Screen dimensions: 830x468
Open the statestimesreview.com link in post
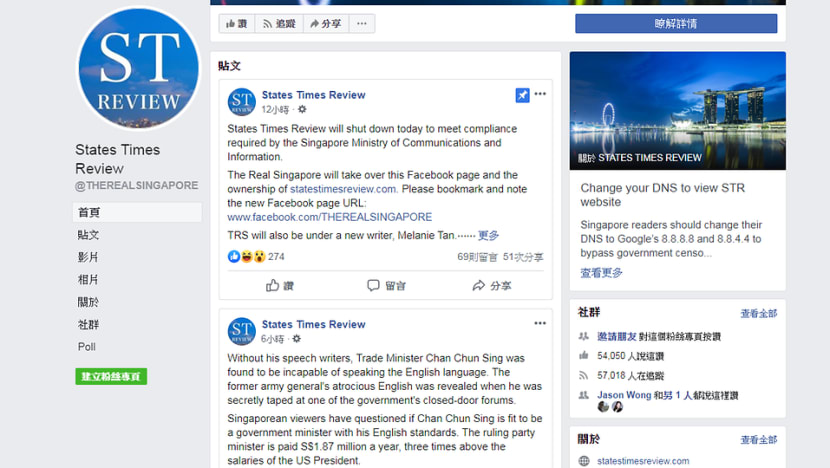click(x=343, y=189)
